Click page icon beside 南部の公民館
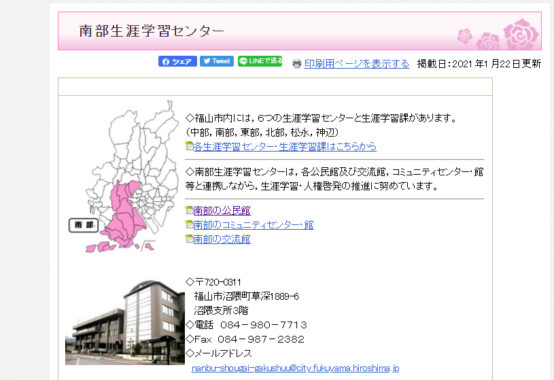This screenshot has height=380, width=554. tap(189, 210)
